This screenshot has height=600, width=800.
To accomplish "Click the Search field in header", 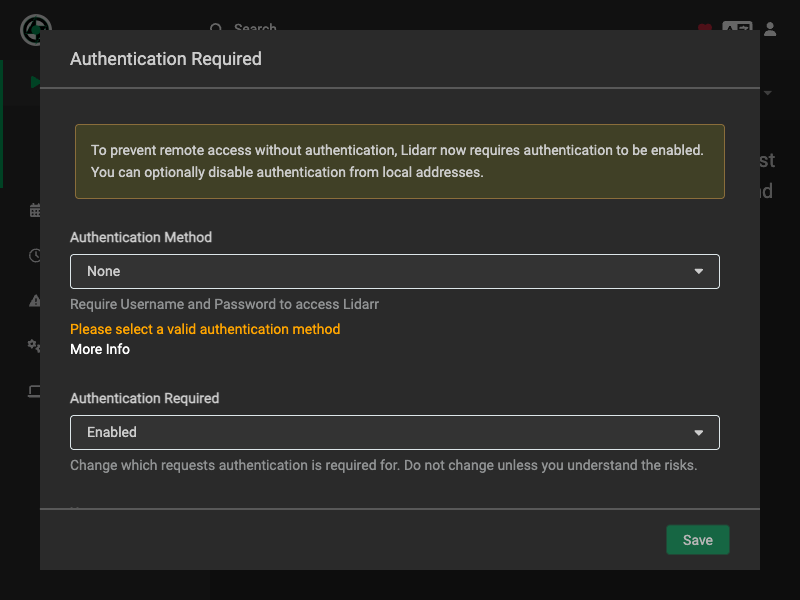I will (x=255, y=27).
